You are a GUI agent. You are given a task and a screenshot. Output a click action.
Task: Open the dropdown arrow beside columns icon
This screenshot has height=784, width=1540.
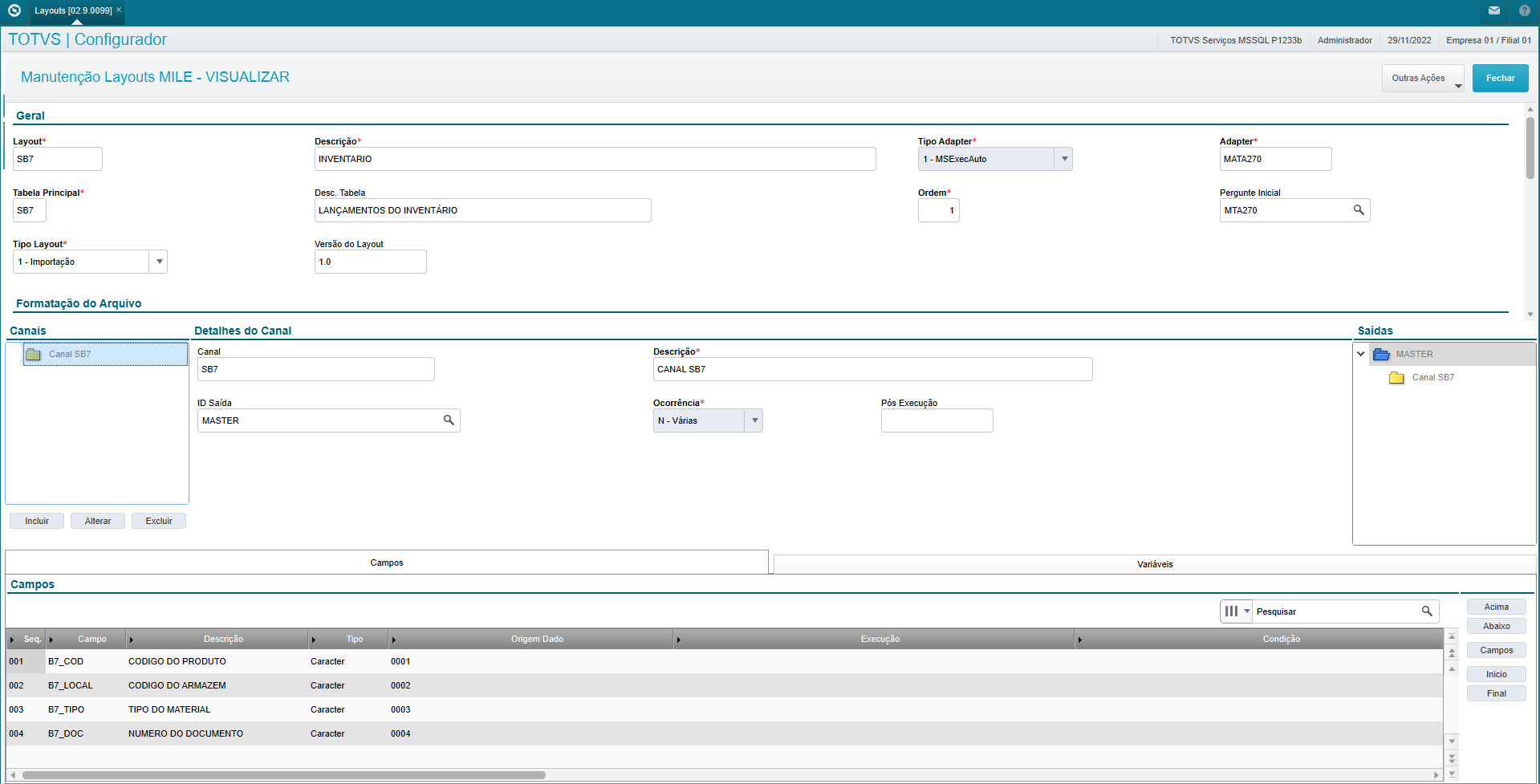pyautogui.click(x=1246, y=611)
